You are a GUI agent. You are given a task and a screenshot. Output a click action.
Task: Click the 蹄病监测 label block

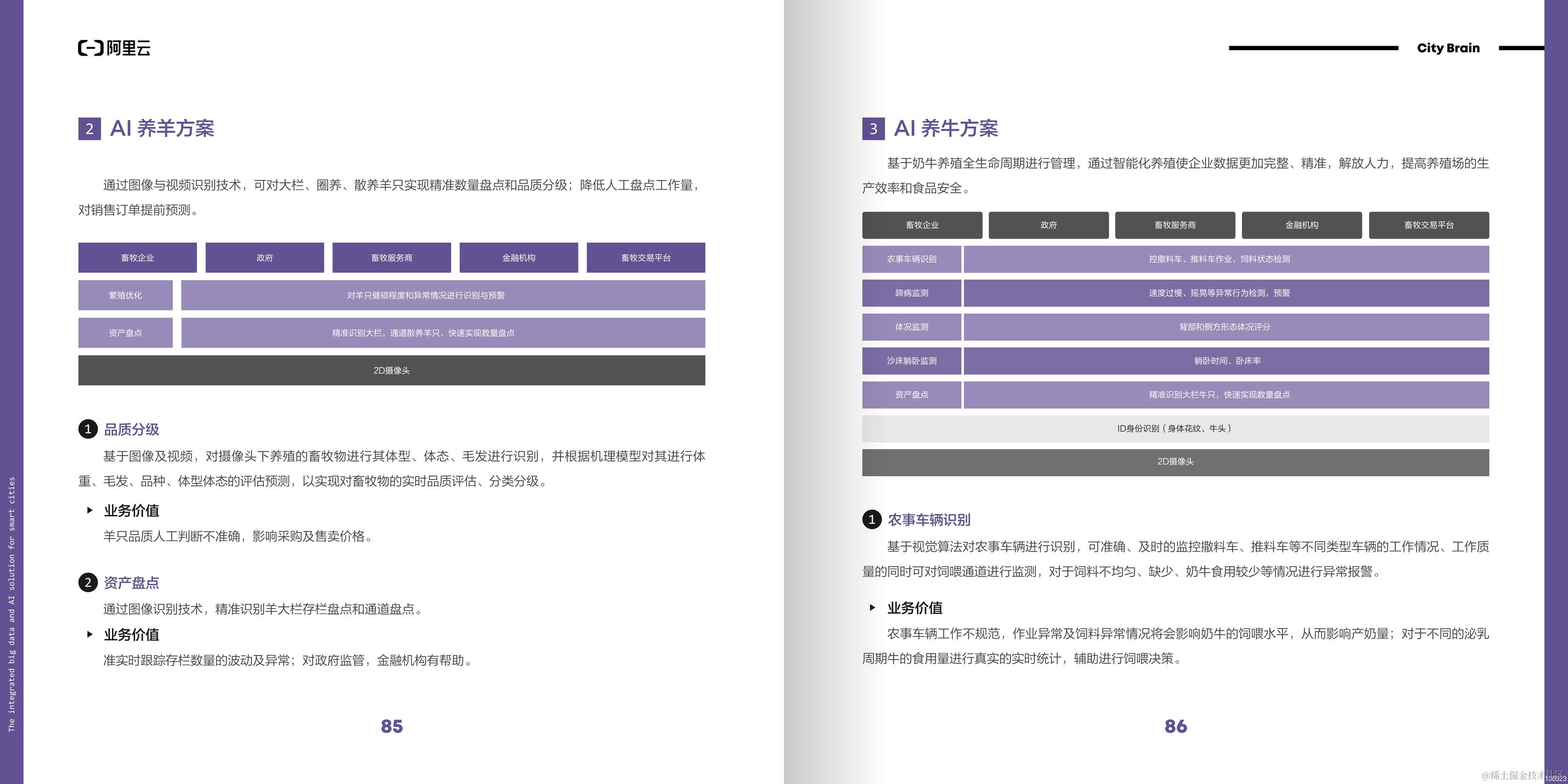(911, 293)
